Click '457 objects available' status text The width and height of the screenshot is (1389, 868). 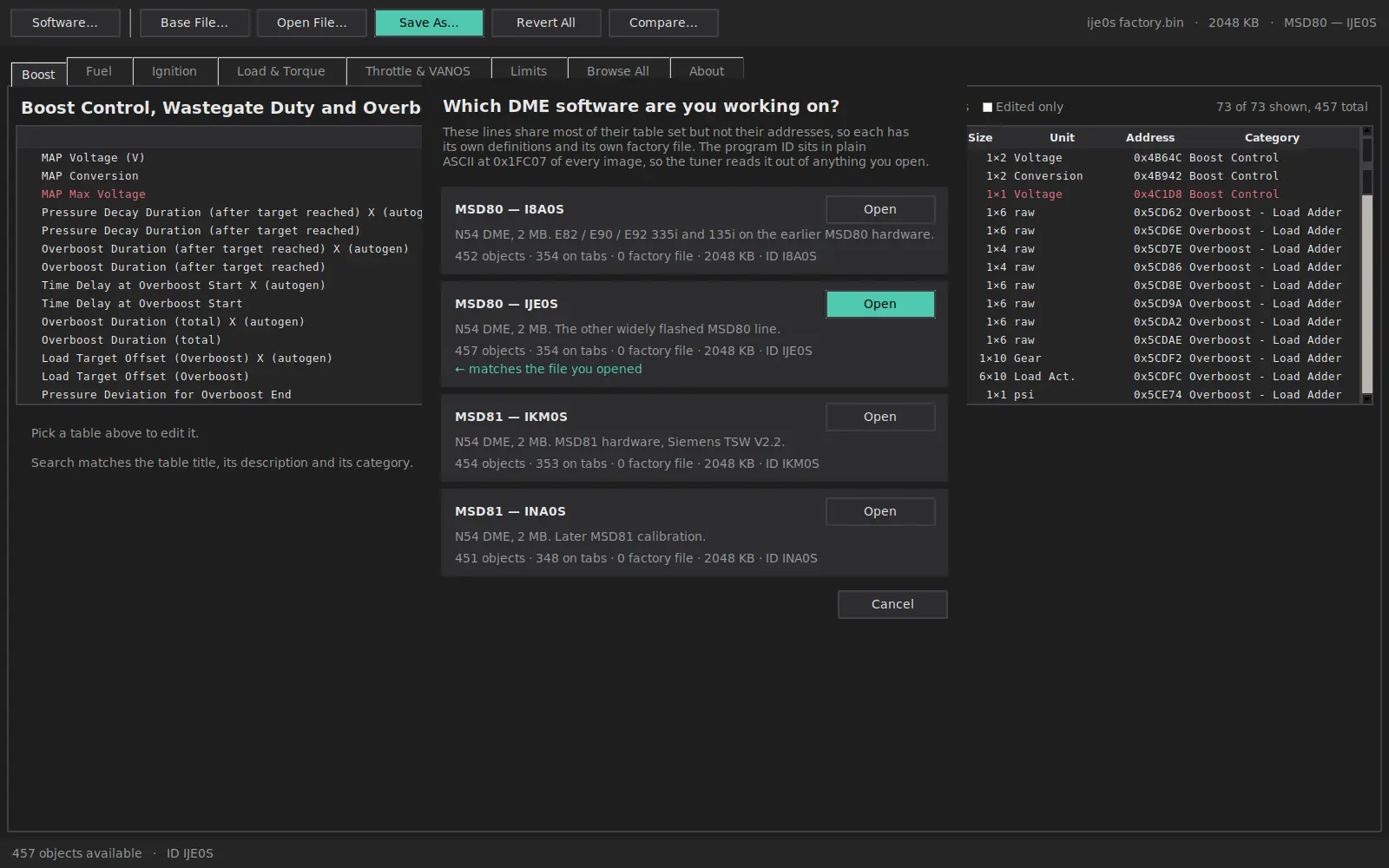(76, 853)
